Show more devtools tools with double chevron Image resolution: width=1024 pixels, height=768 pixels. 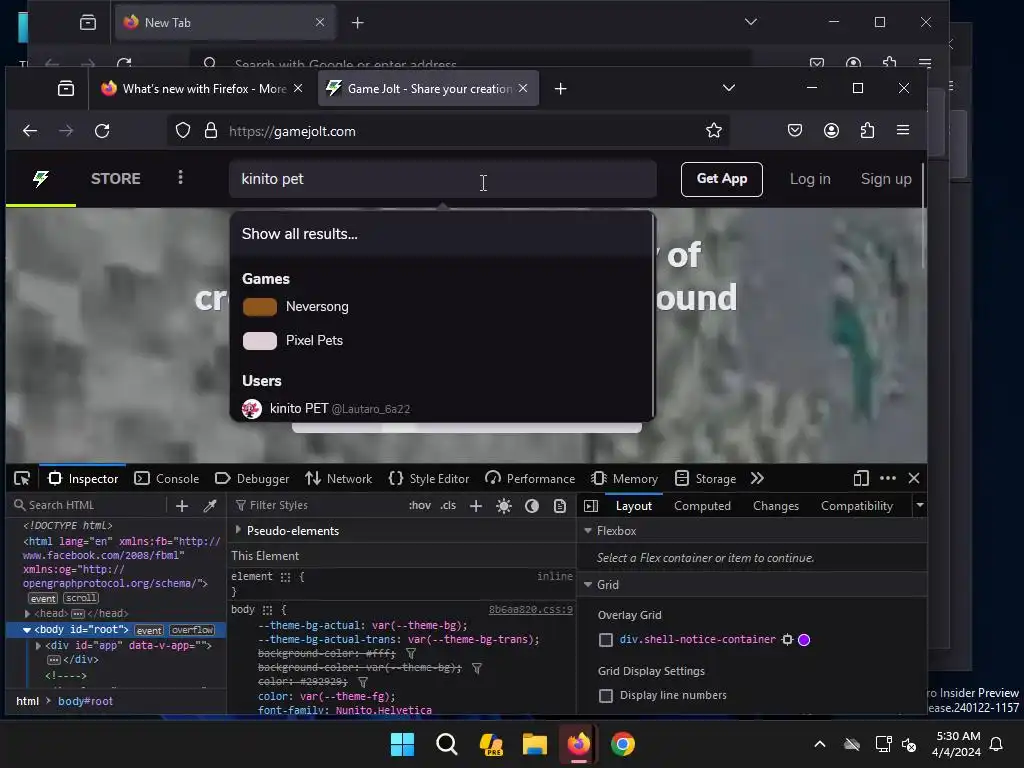pos(758,479)
